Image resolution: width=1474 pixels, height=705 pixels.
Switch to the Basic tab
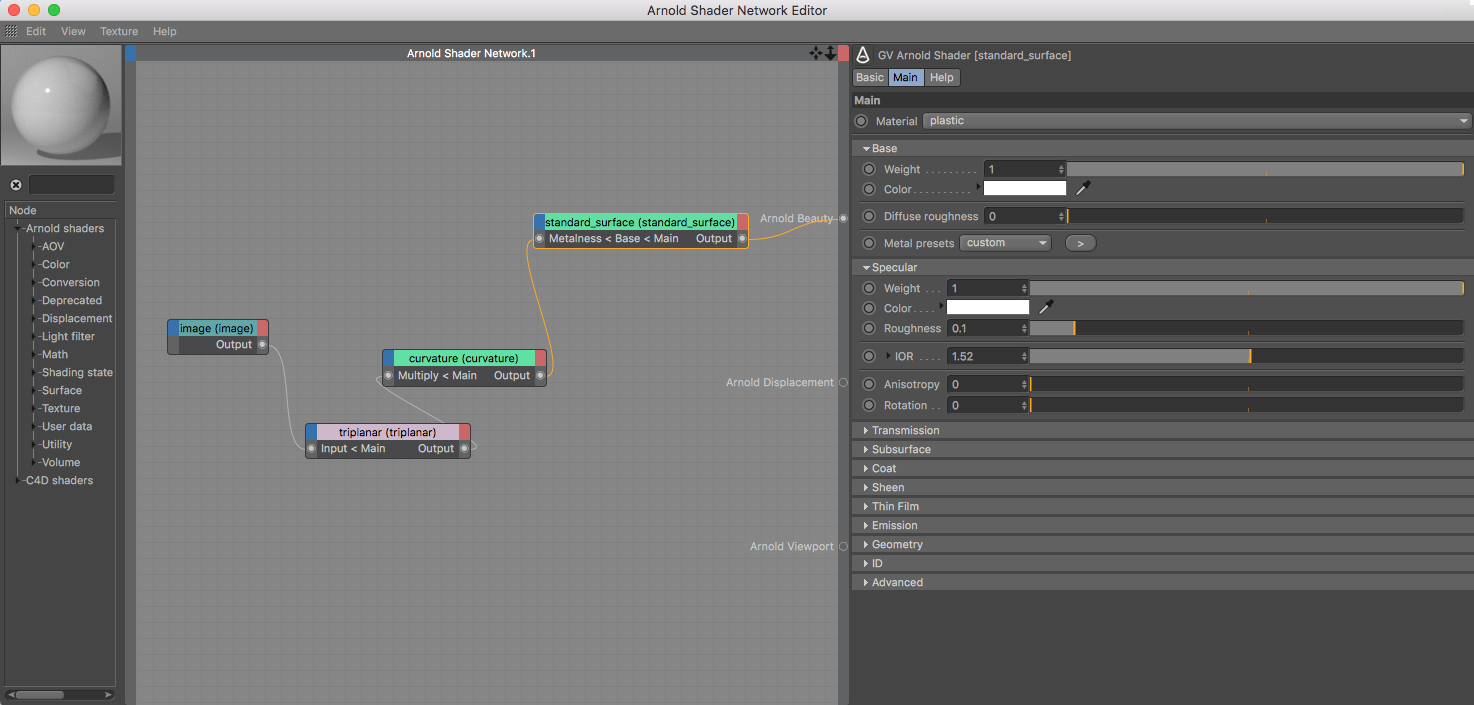pyautogui.click(x=870, y=77)
